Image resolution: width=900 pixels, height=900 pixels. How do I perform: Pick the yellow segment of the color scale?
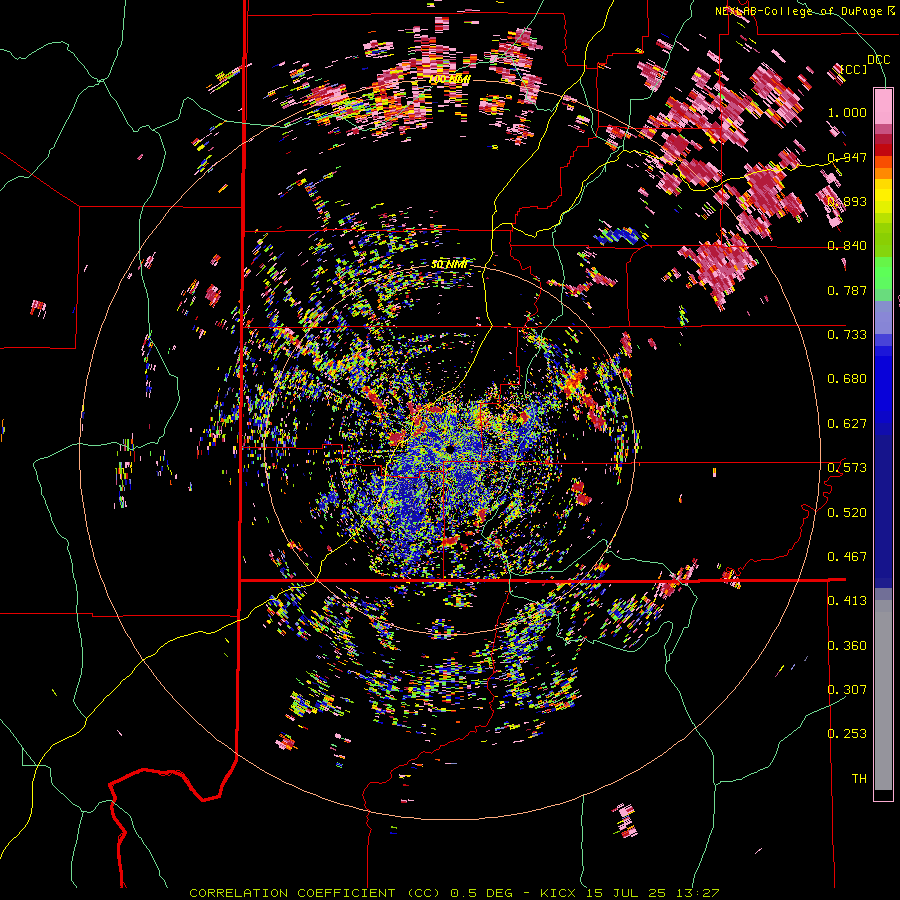tap(883, 196)
